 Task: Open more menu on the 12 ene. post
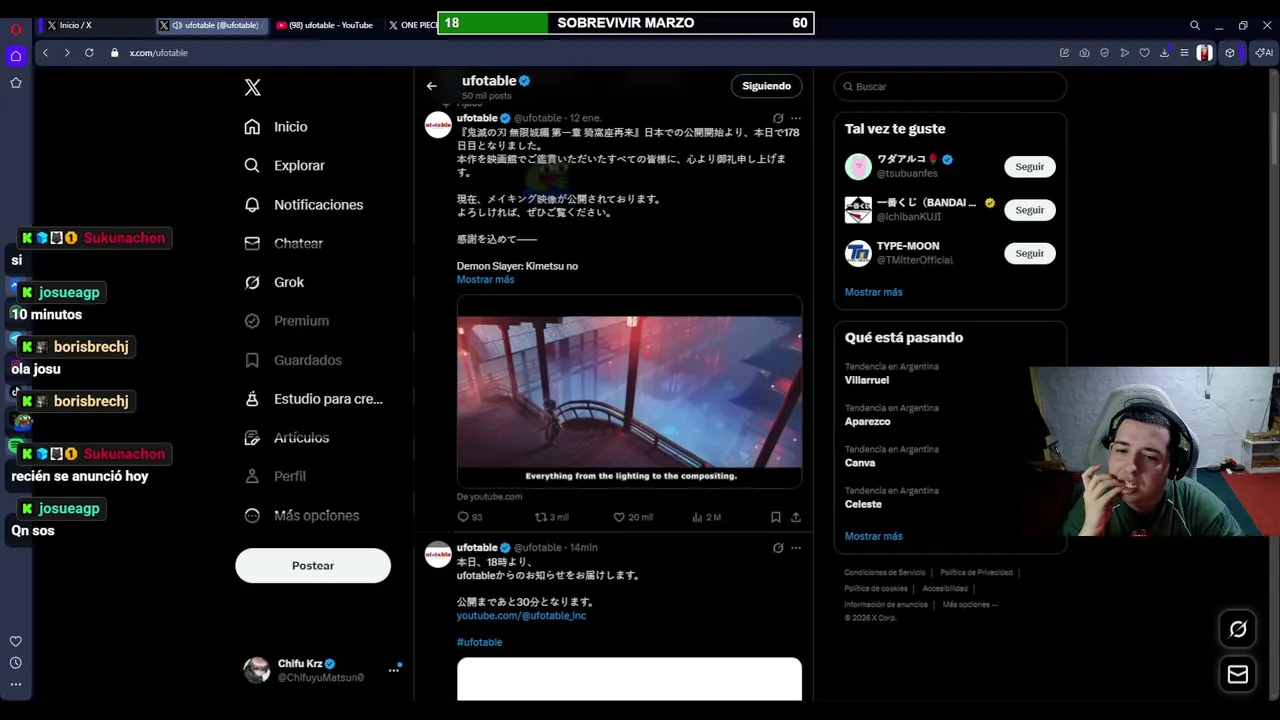click(x=796, y=118)
